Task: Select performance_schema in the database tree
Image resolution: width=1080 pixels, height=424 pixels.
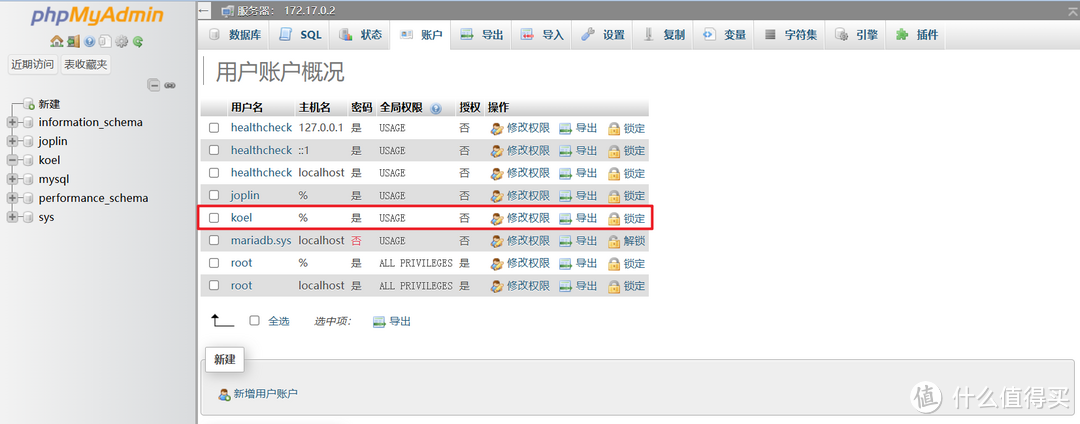Action: 93,198
